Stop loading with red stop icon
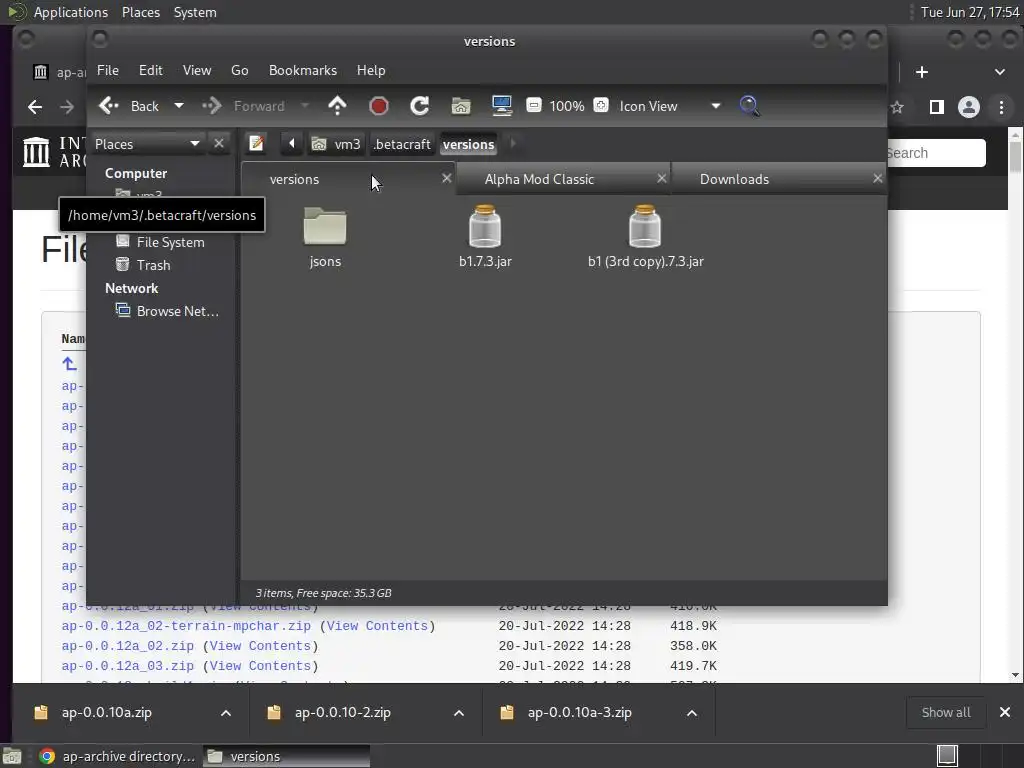1024x768 pixels. click(x=378, y=106)
